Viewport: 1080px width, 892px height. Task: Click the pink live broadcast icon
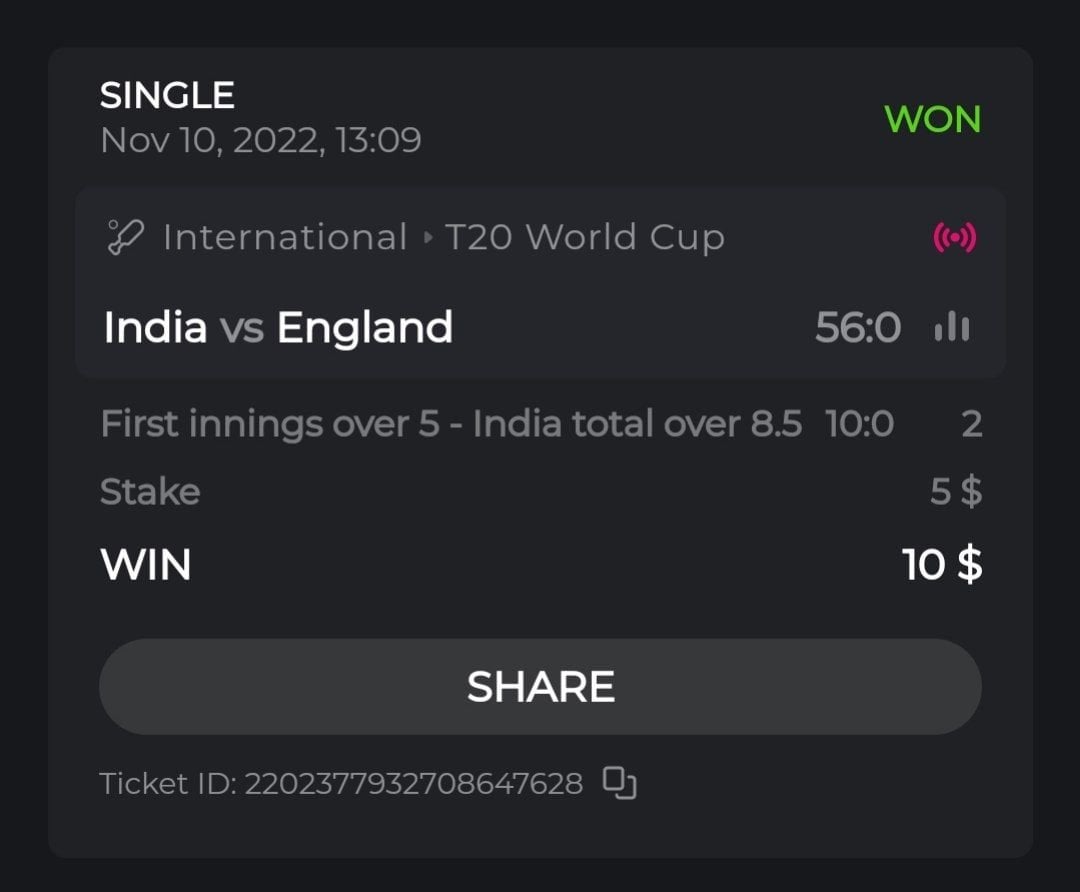[x=954, y=238]
